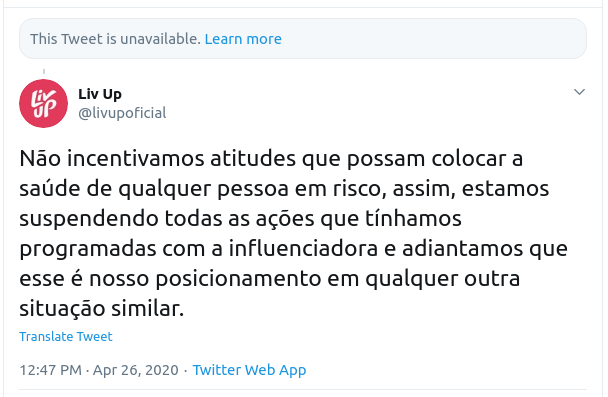Click the word 'influenciadora' in the tweet

pos(303,249)
